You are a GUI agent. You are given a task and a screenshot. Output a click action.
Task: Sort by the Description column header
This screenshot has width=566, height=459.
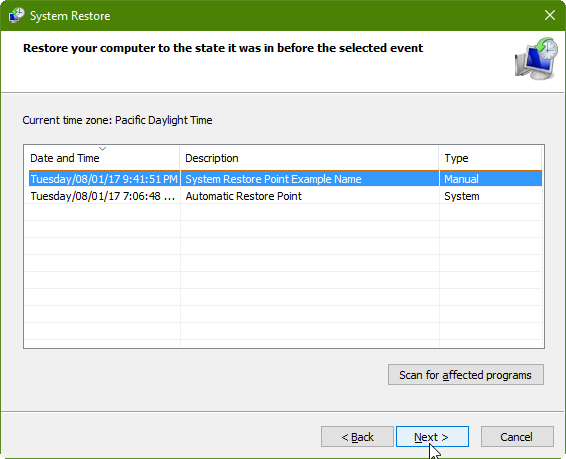click(x=309, y=158)
